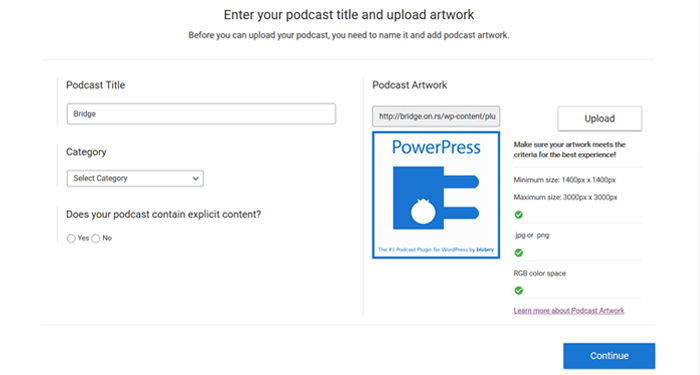
Task: Click the Upload artwork button
Action: (x=600, y=118)
